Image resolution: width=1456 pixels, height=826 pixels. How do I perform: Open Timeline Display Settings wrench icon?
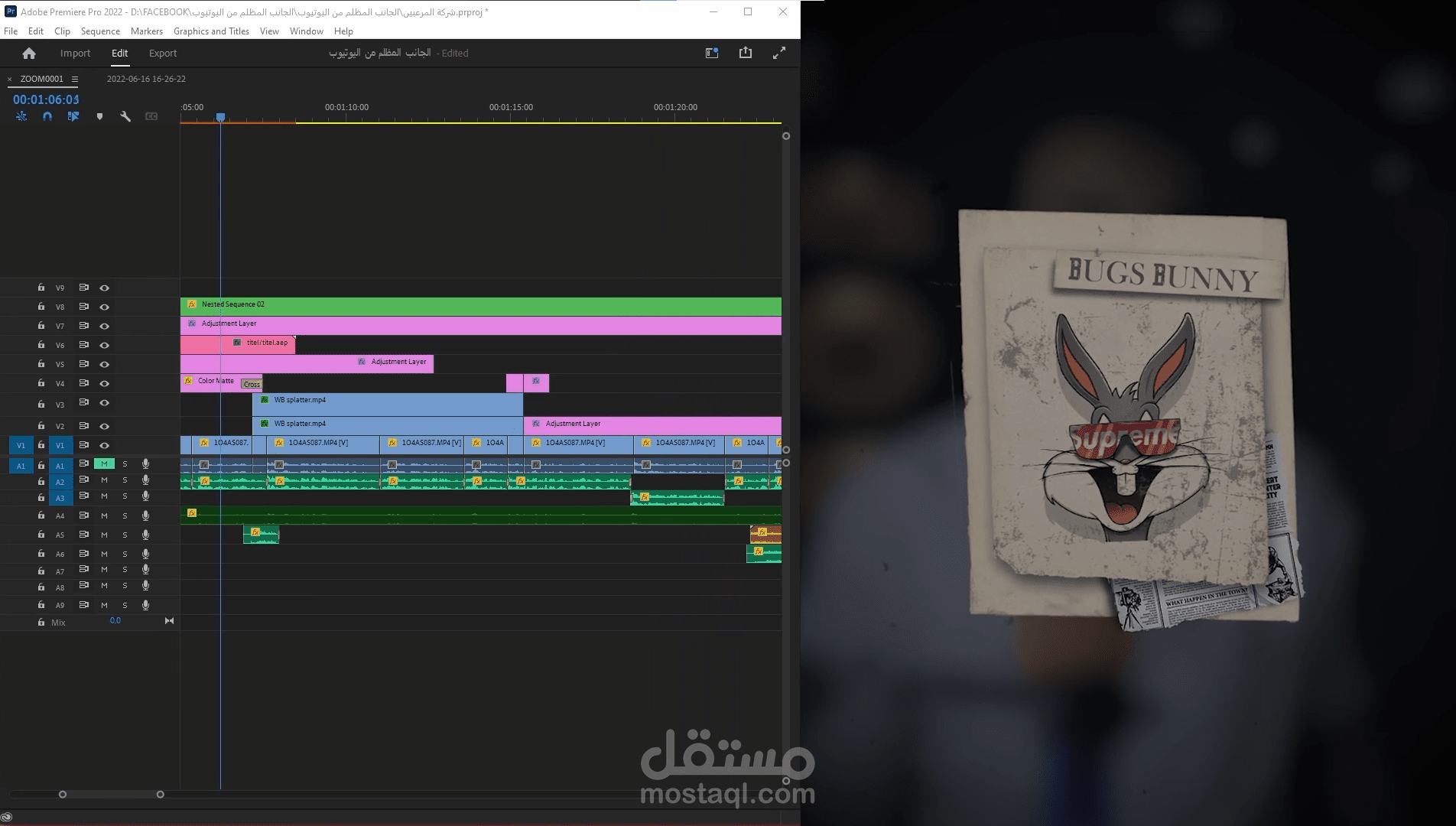coord(125,116)
